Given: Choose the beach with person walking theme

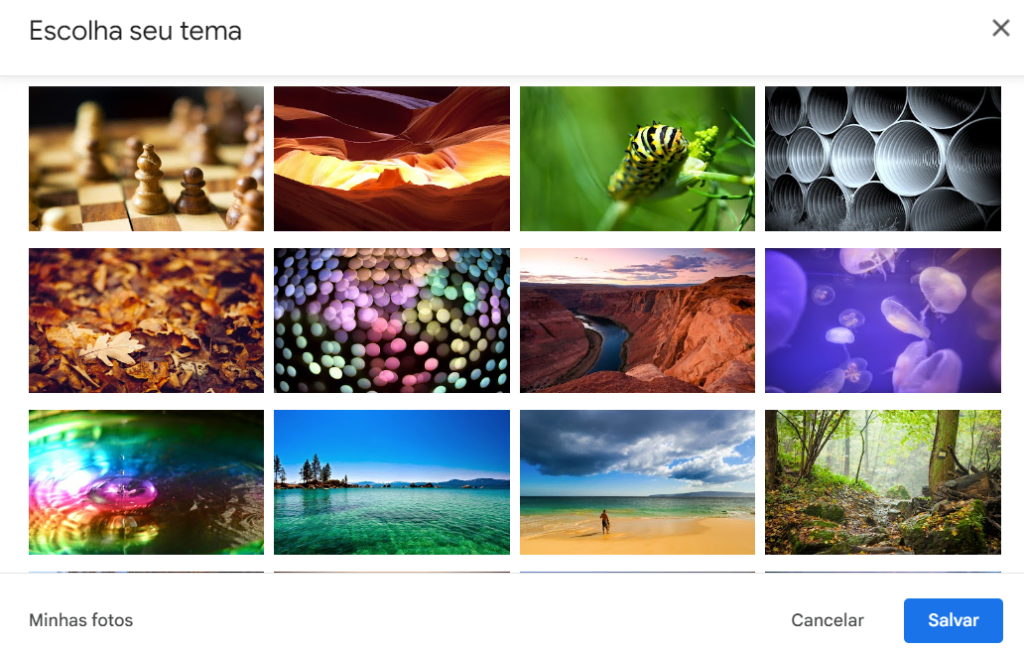Looking at the screenshot, I should (637, 482).
